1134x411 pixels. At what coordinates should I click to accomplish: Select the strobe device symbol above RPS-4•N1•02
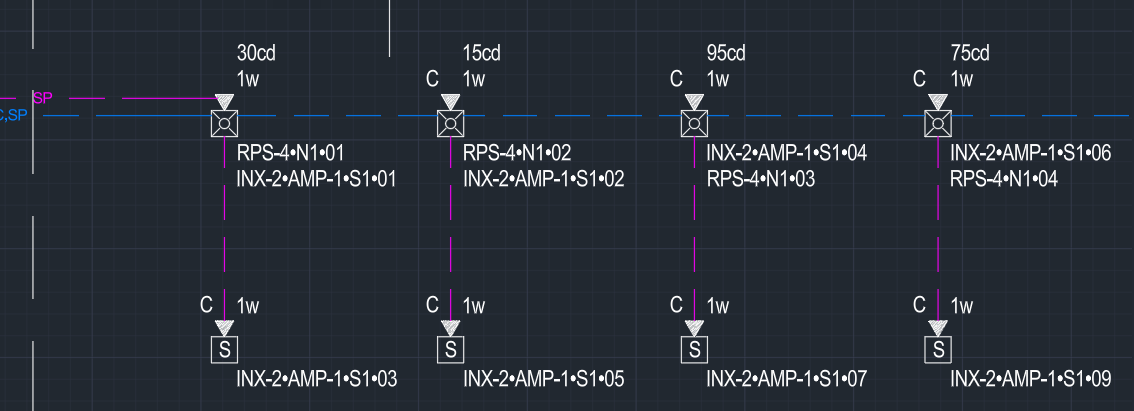tap(451, 124)
